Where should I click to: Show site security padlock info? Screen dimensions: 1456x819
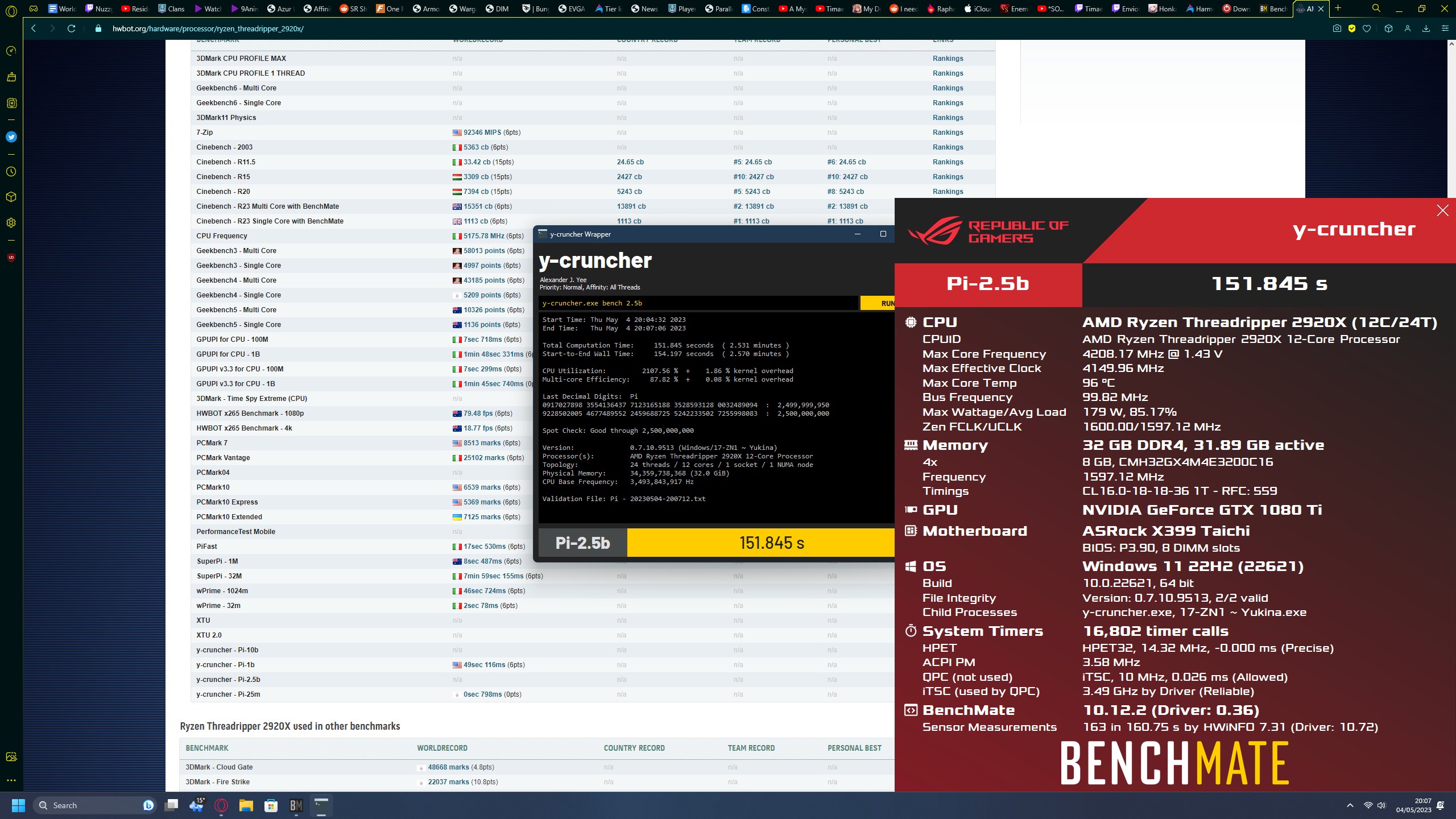98,28
